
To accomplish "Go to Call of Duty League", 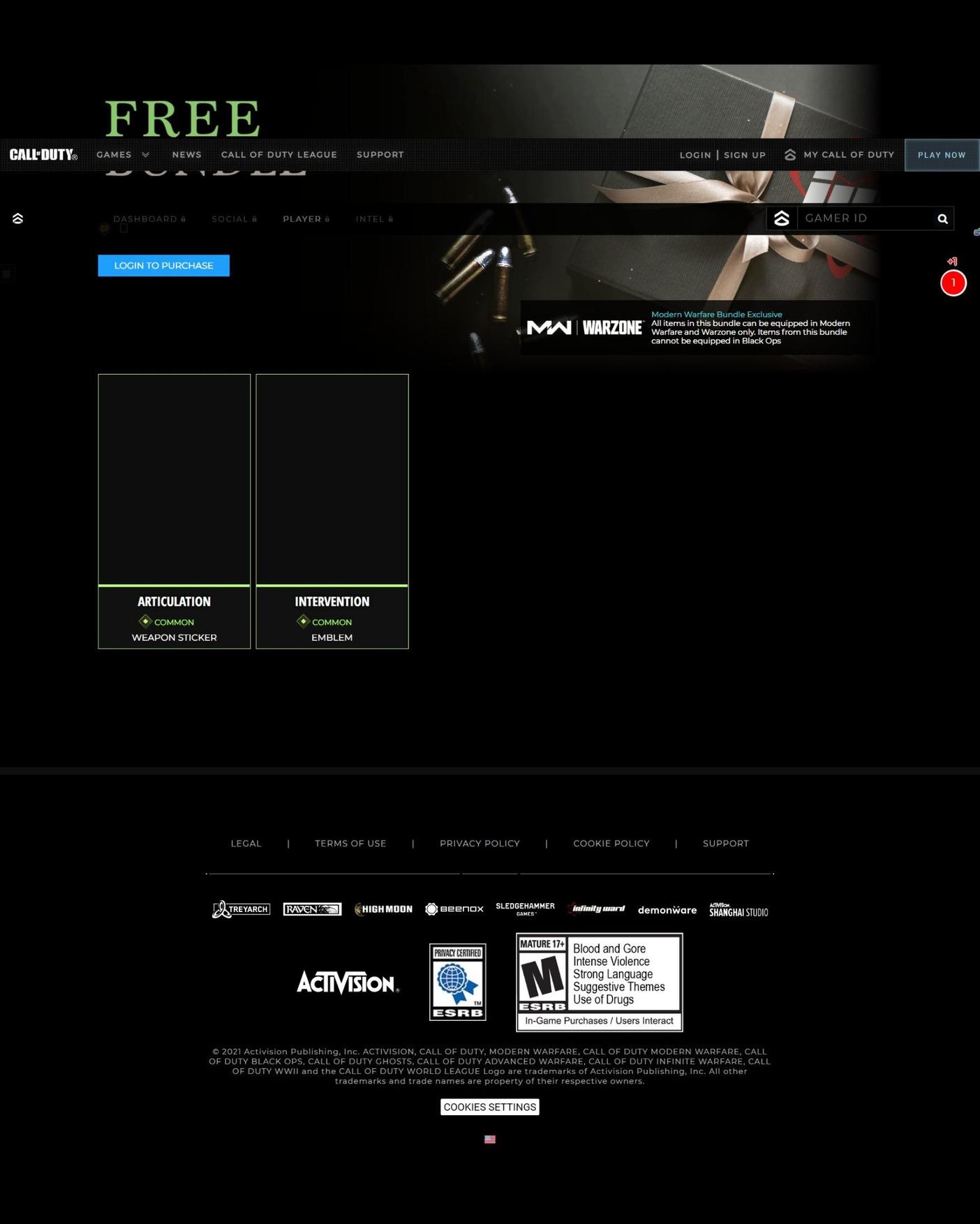I will (x=279, y=155).
